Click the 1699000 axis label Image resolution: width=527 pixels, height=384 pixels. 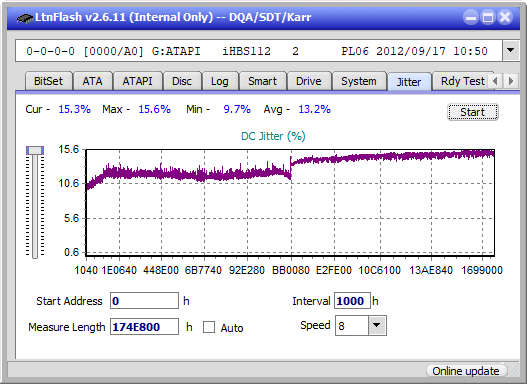[482, 270]
